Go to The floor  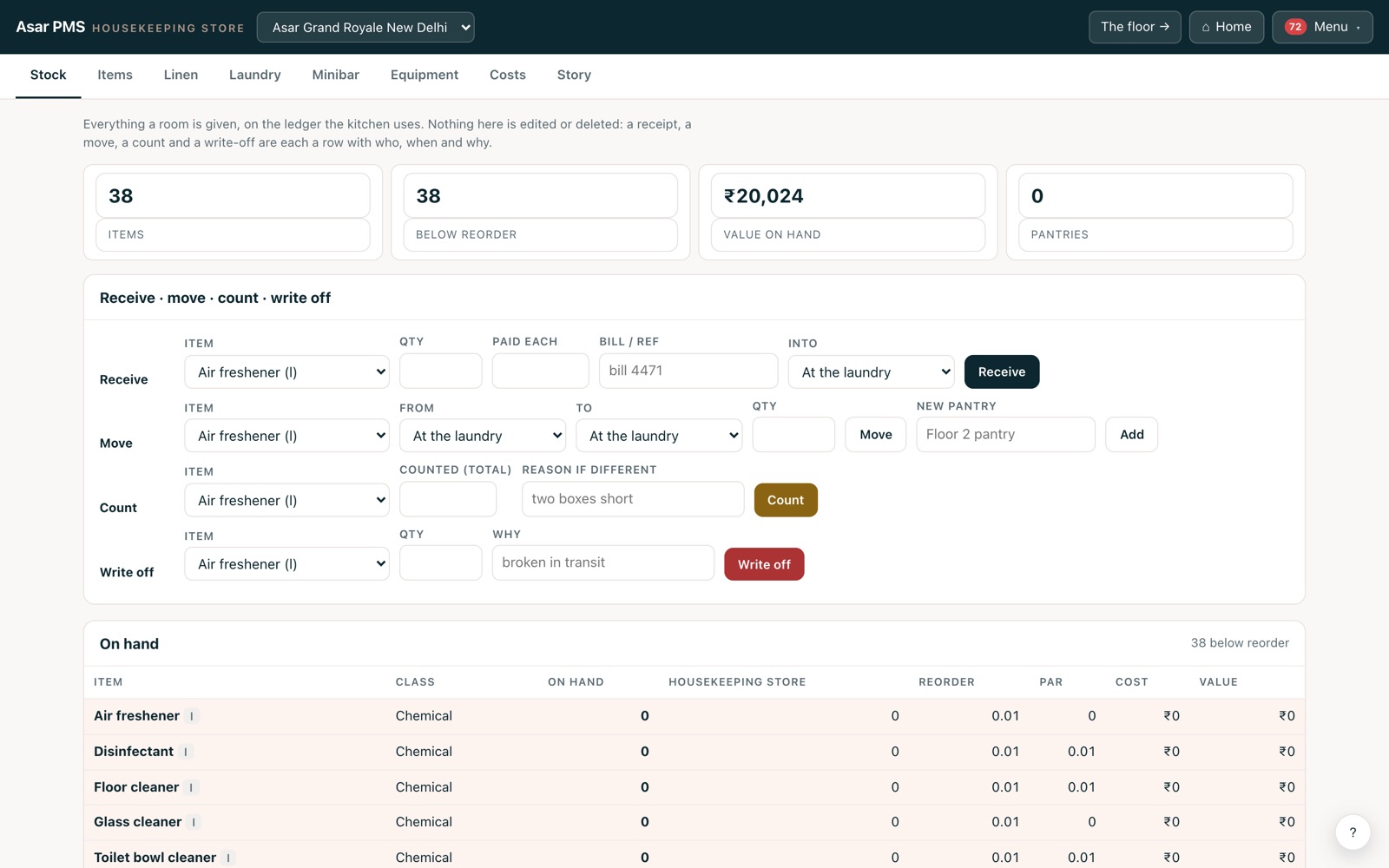click(1135, 27)
